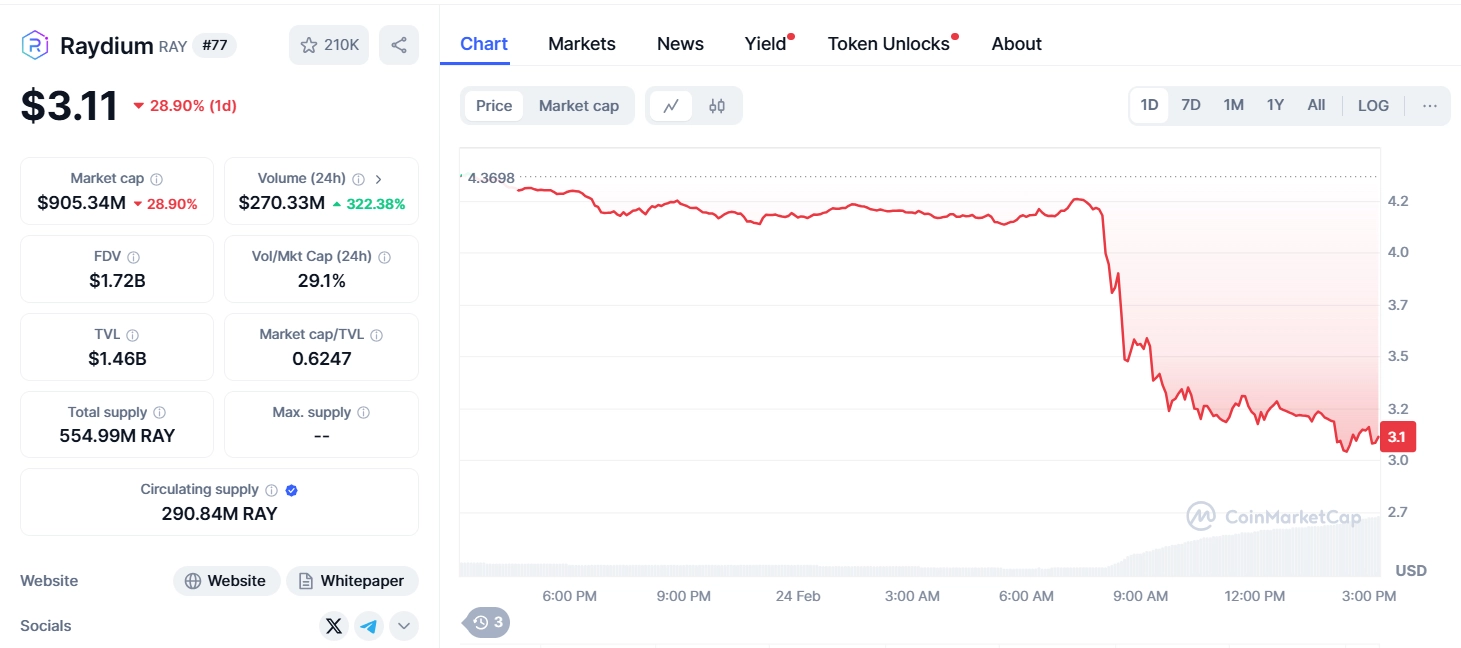This screenshot has height=648, width=1461.
Task: Switch to candlestick chart icon
Action: pos(717,106)
